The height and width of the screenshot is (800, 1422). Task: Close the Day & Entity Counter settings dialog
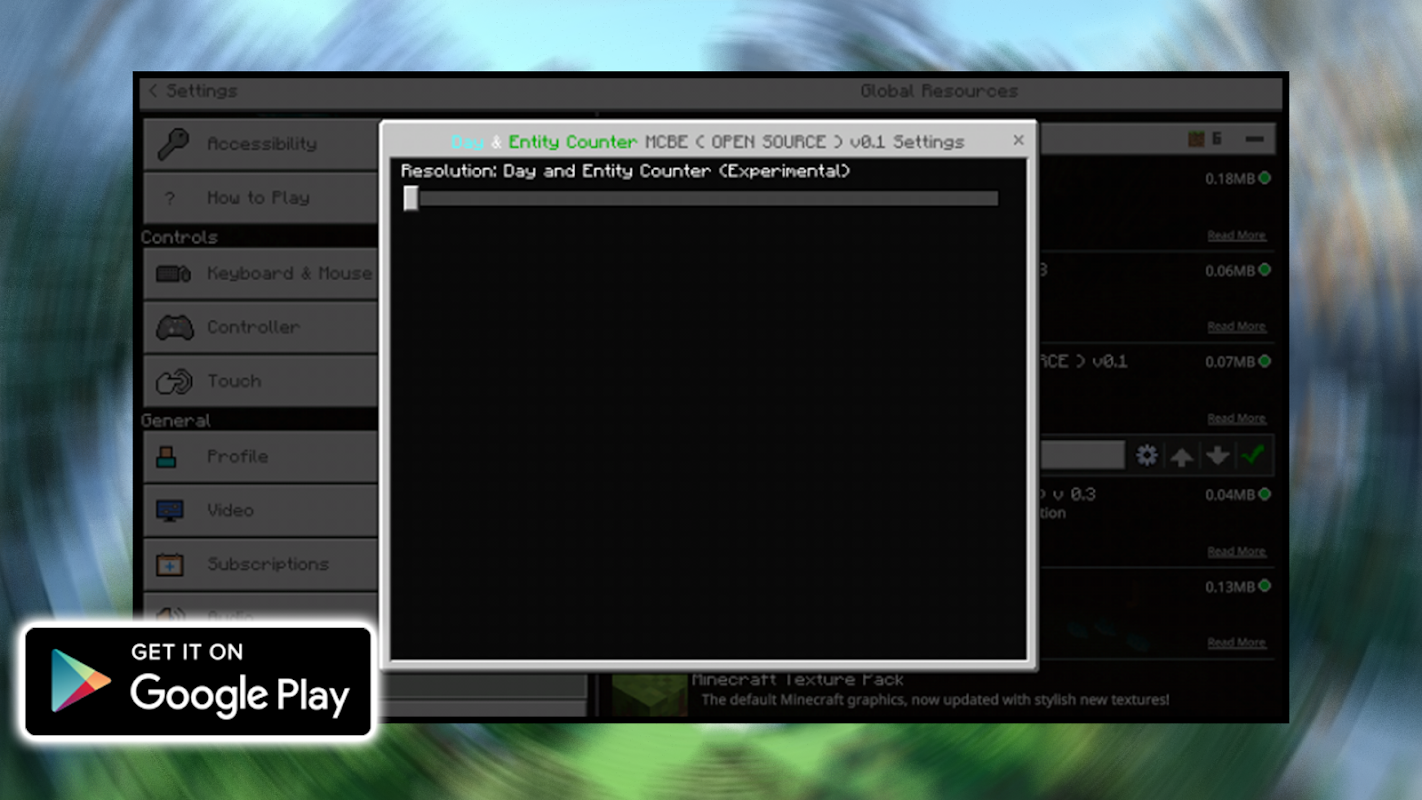pyautogui.click(x=1018, y=141)
